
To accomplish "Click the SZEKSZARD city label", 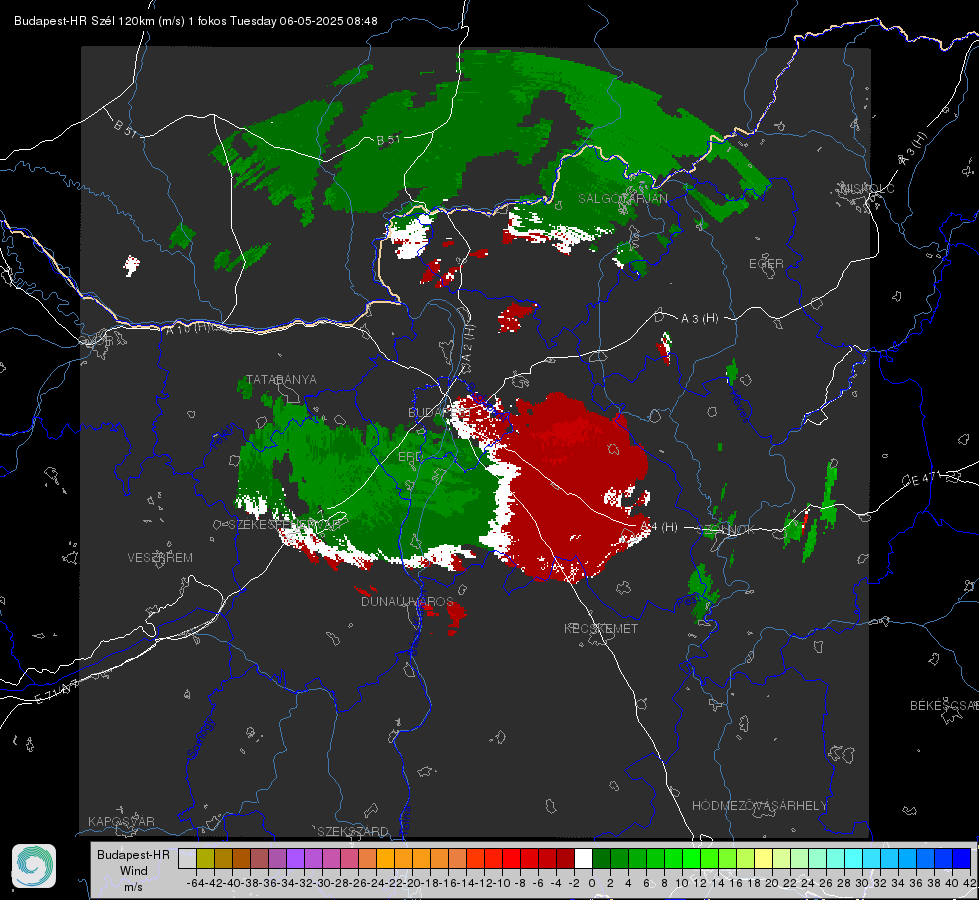I will click(353, 831).
